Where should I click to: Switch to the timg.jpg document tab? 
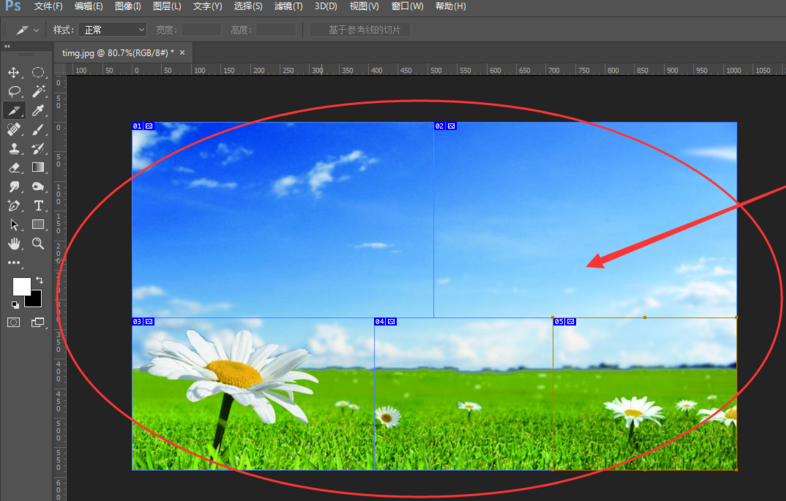[116, 52]
